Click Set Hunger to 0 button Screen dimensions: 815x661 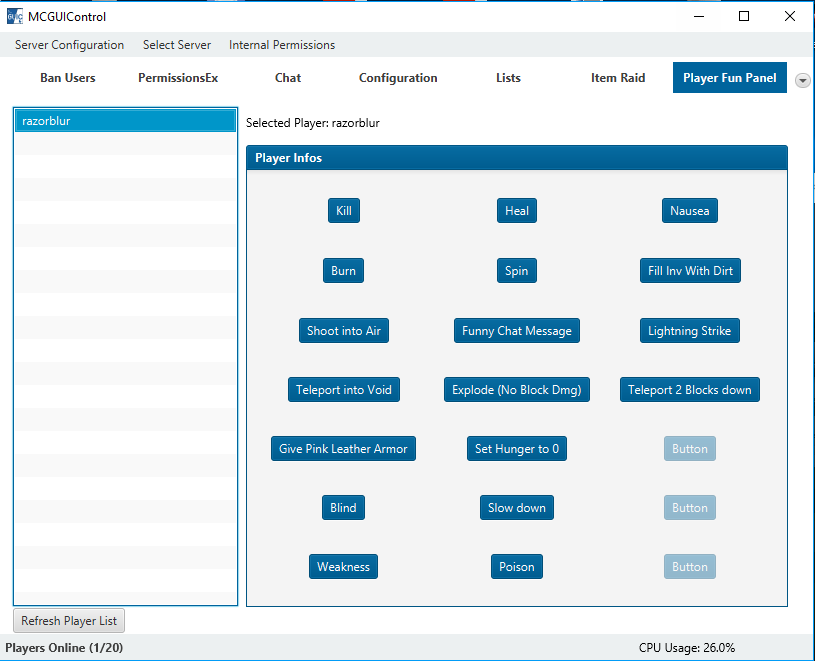517,449
